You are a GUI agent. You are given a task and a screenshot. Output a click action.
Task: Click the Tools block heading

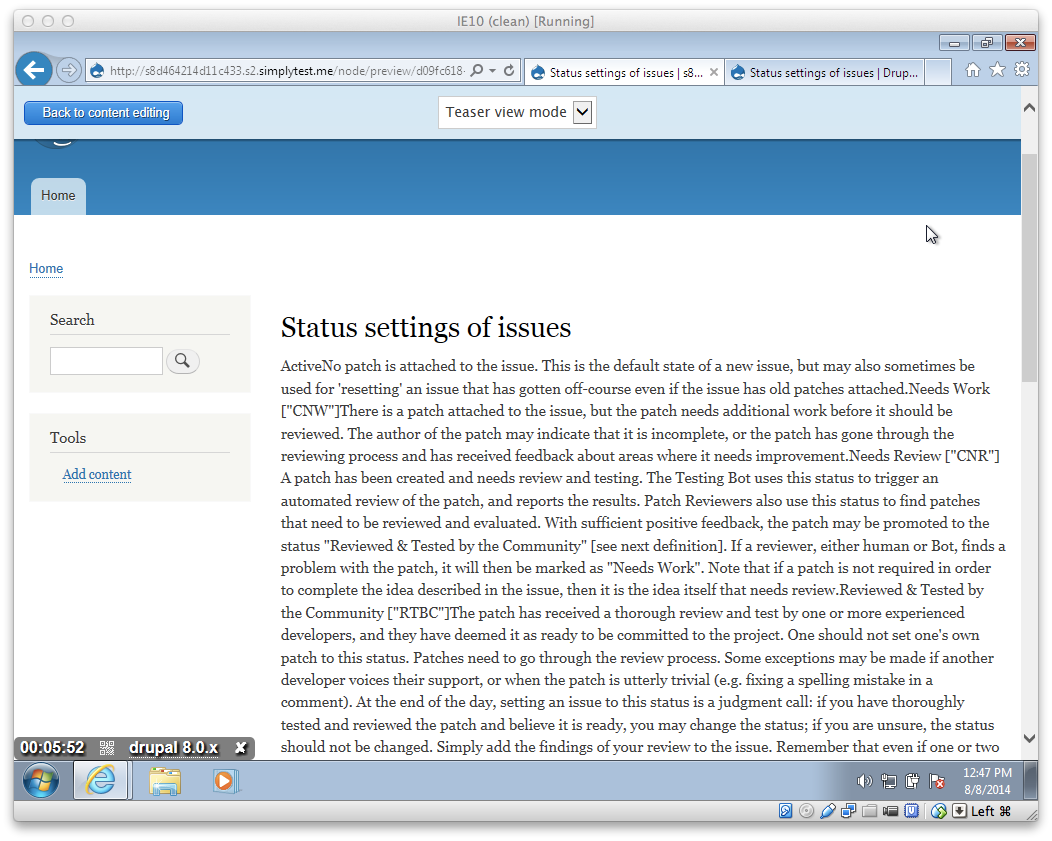(68, 438)
